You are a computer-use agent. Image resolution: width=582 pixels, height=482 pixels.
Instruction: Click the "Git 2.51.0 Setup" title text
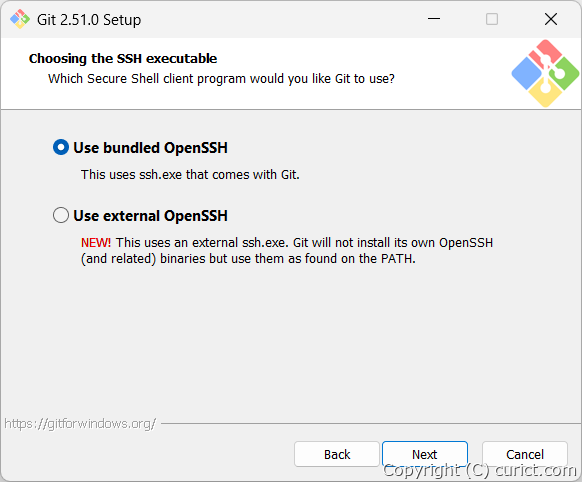point(89,20)
